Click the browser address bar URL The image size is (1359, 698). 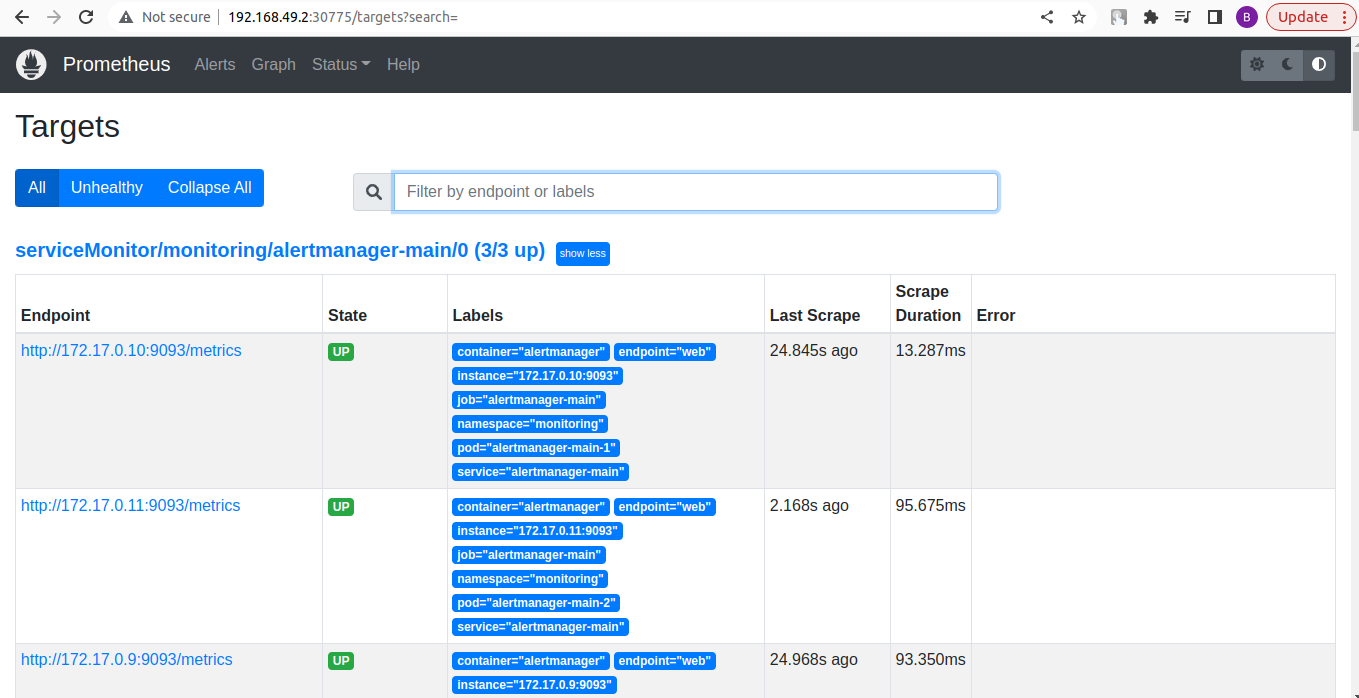point(343,17)
